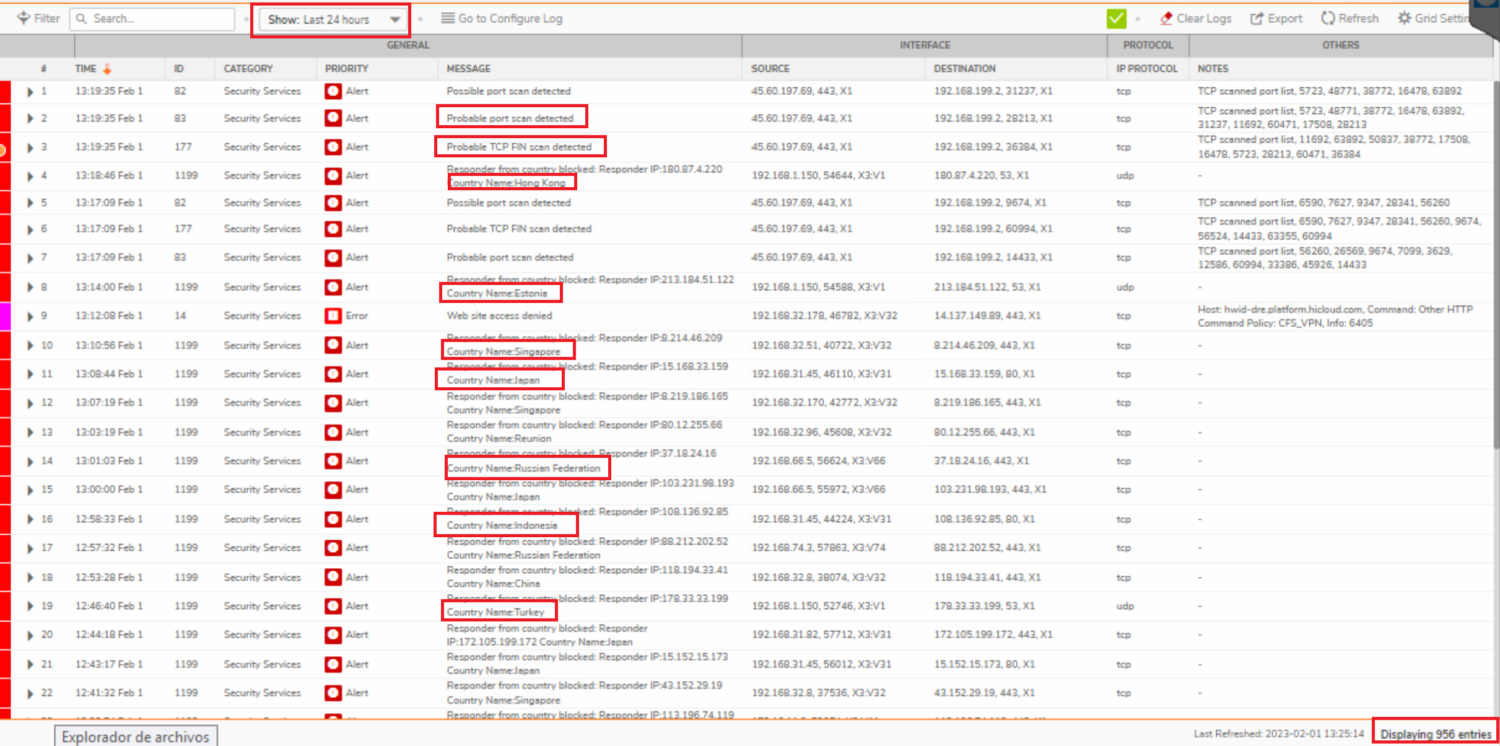Screen dimensions: 1500x746
Task: Sort by the PRIORITY column header
Action: (347, 69)
